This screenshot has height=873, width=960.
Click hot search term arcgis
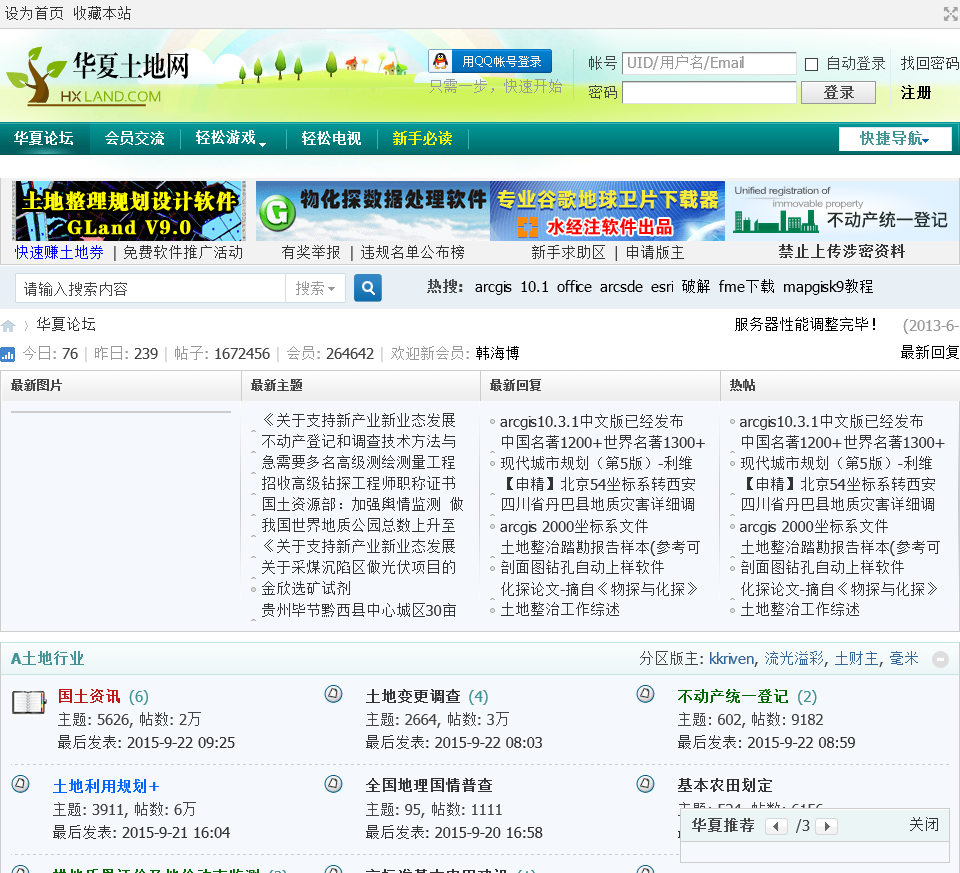pos(493,287)
